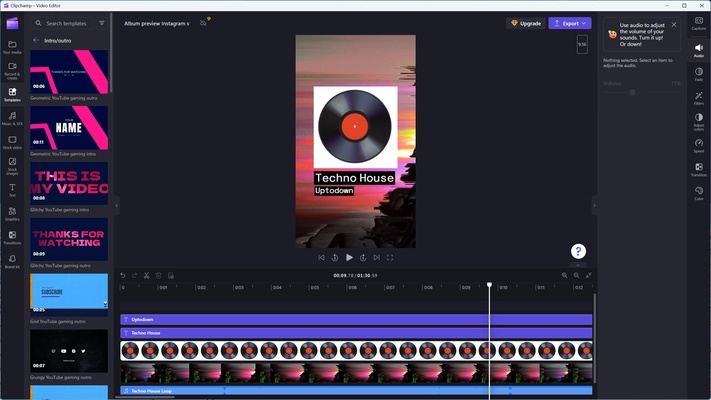The width and height of the screenshot is (711, 400).
Task: Open the Captions panel
Action: click(x=699, y=24)
